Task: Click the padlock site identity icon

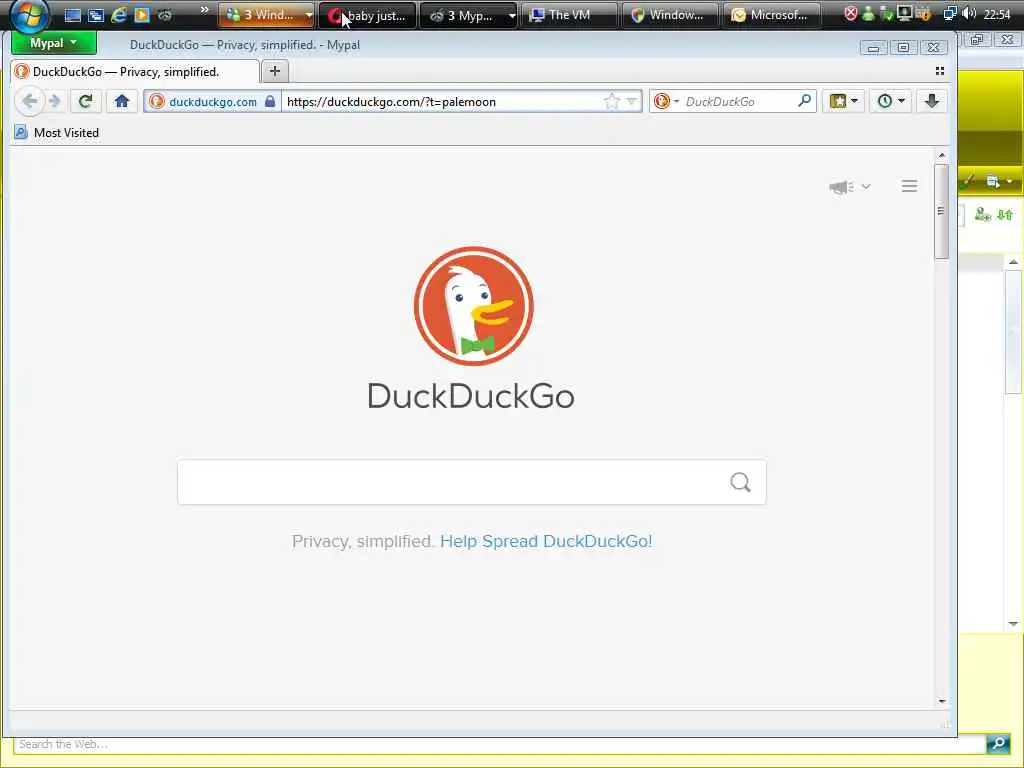Action: [270, 101]
